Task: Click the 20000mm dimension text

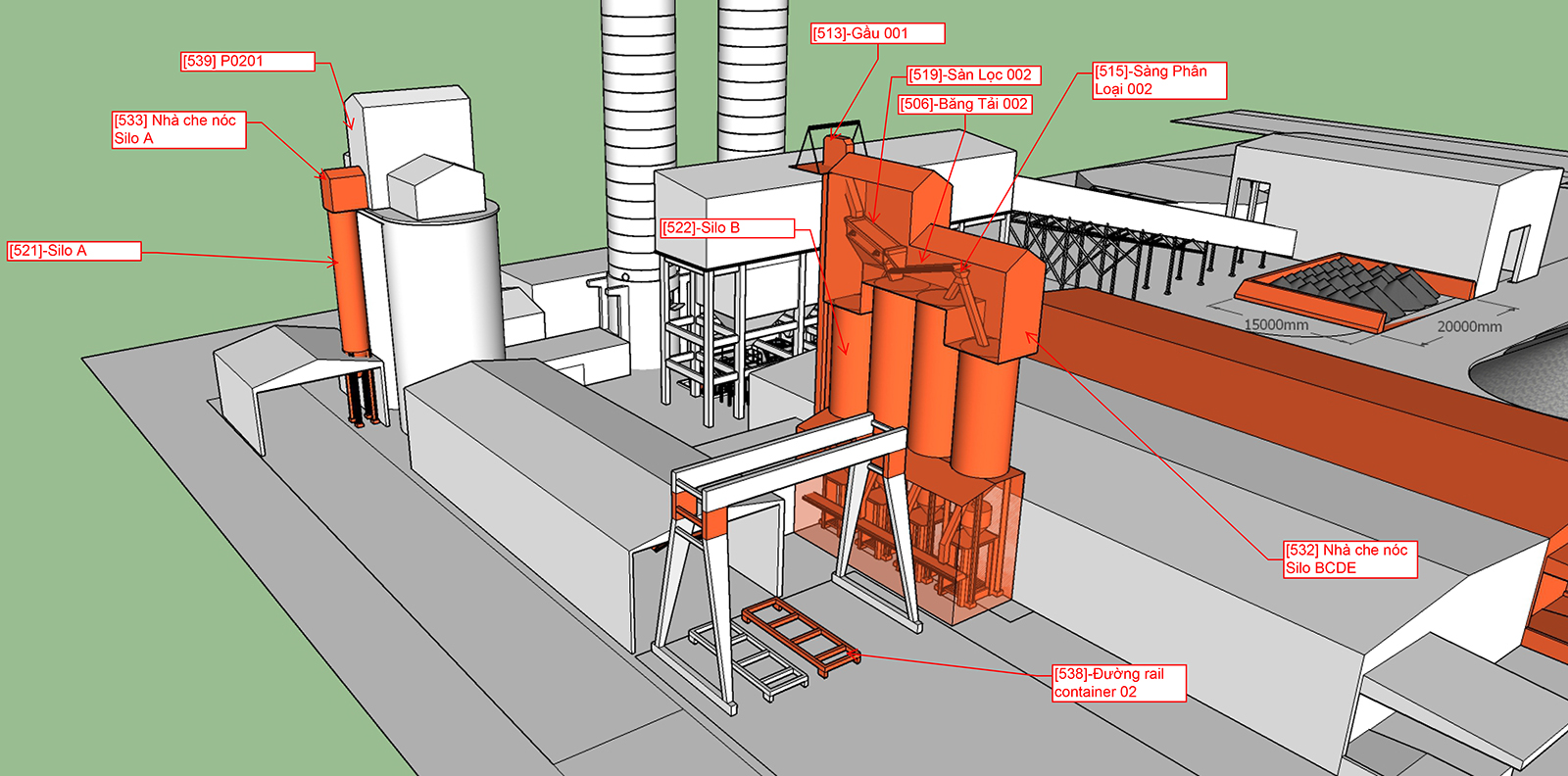Action: coord(1469,326)
